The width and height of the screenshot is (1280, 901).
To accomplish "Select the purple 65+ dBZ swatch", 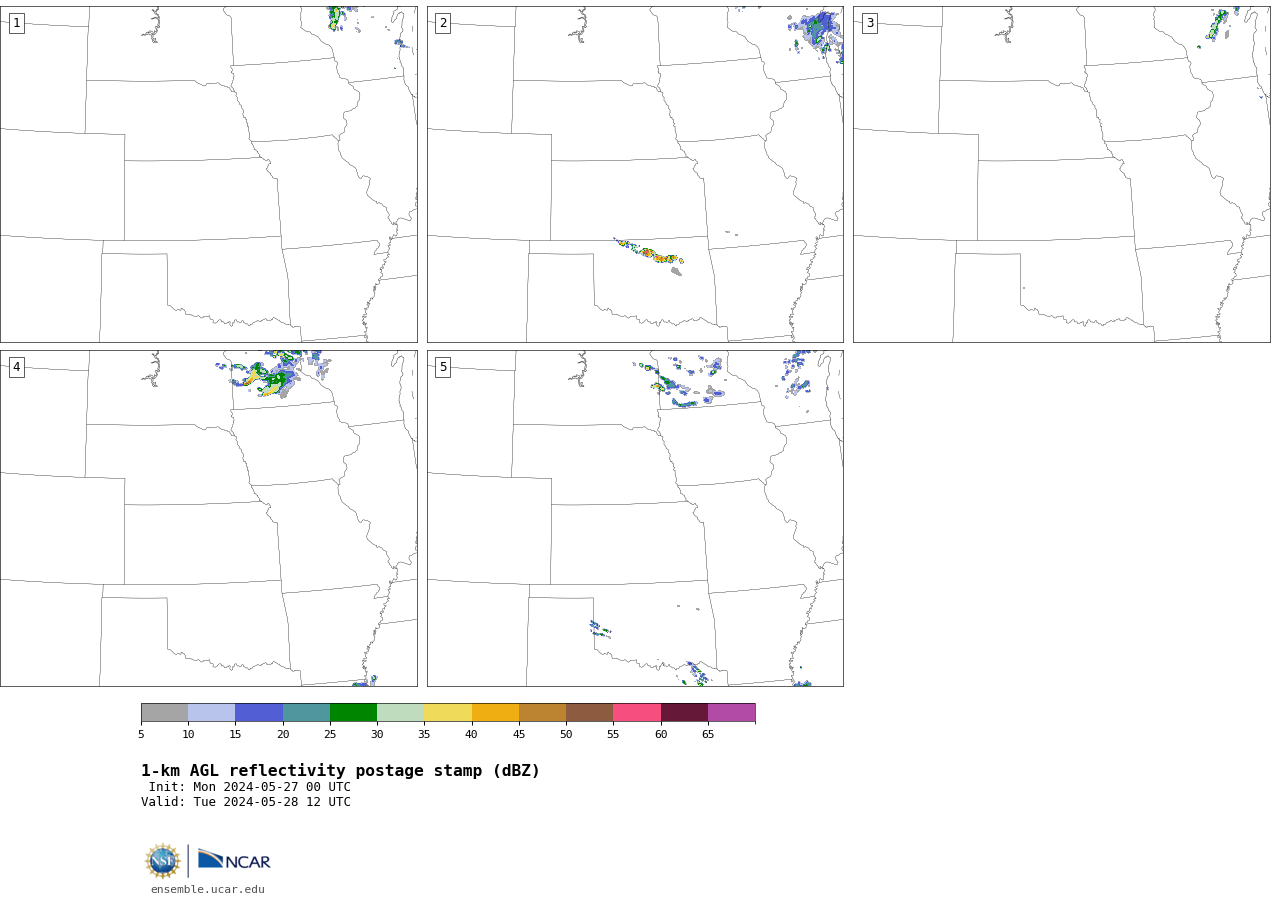I will coord(731,713).
